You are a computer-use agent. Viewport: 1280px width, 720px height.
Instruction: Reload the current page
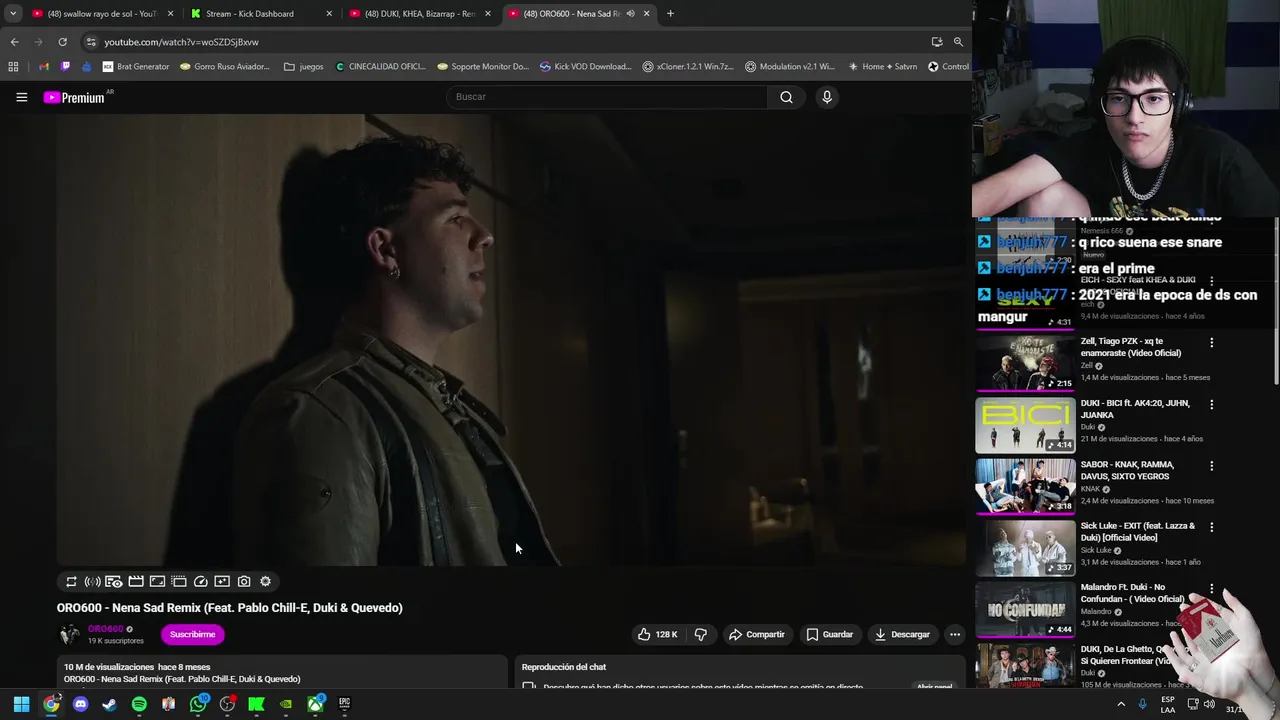[x=62, y=42]
